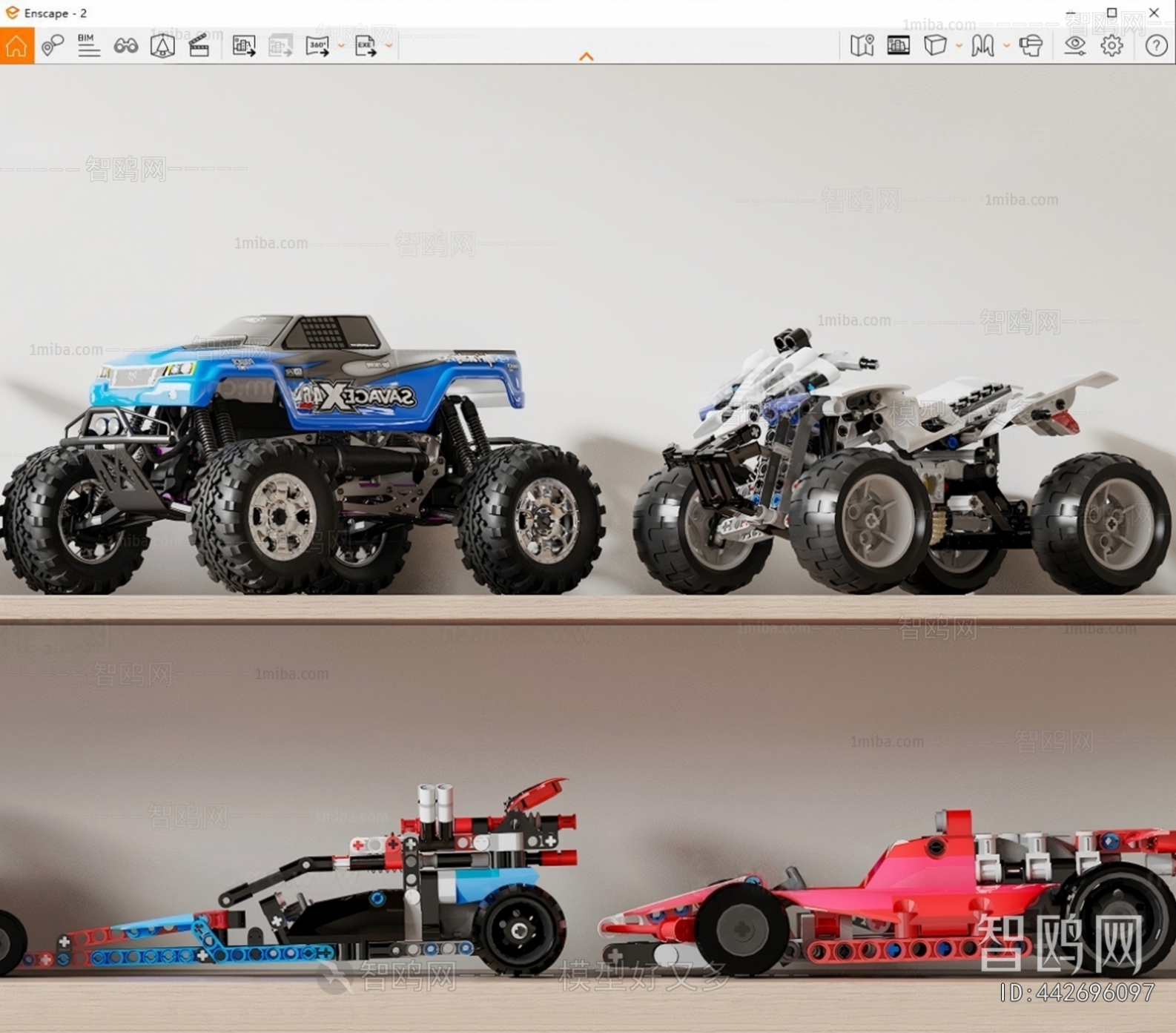
Task: Click the Enscape logo in title bar
Action: click(12, 13)
